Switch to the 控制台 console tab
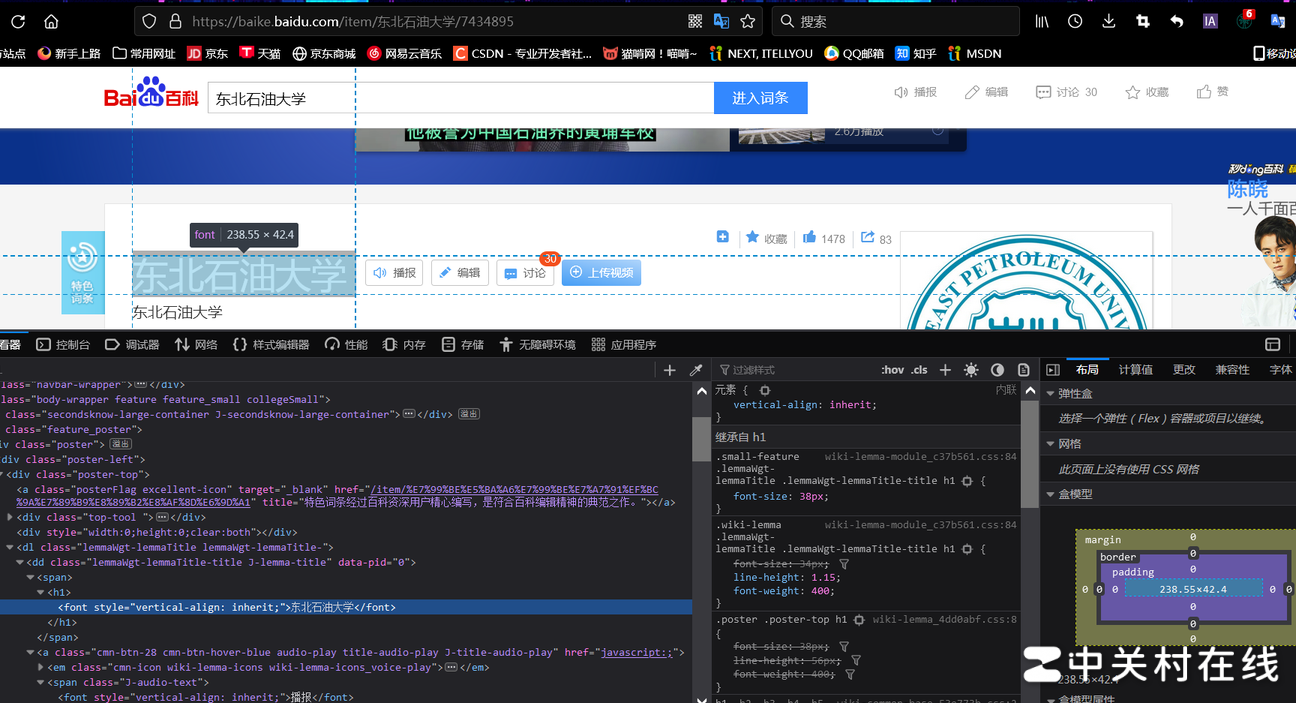 tap(63, 345)
